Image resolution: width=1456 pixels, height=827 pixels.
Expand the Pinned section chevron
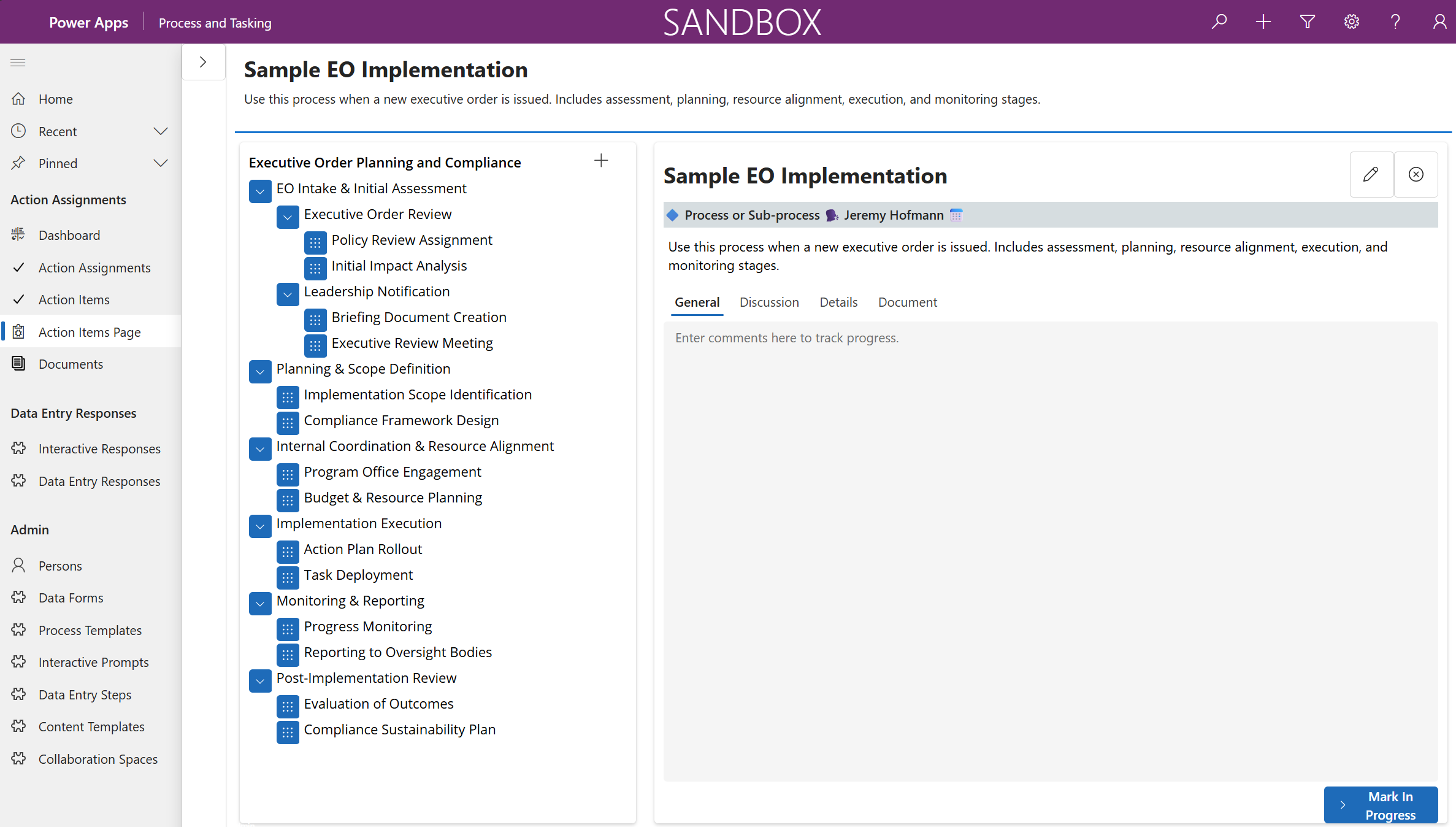pyautogui.click(x=161, y=163)
